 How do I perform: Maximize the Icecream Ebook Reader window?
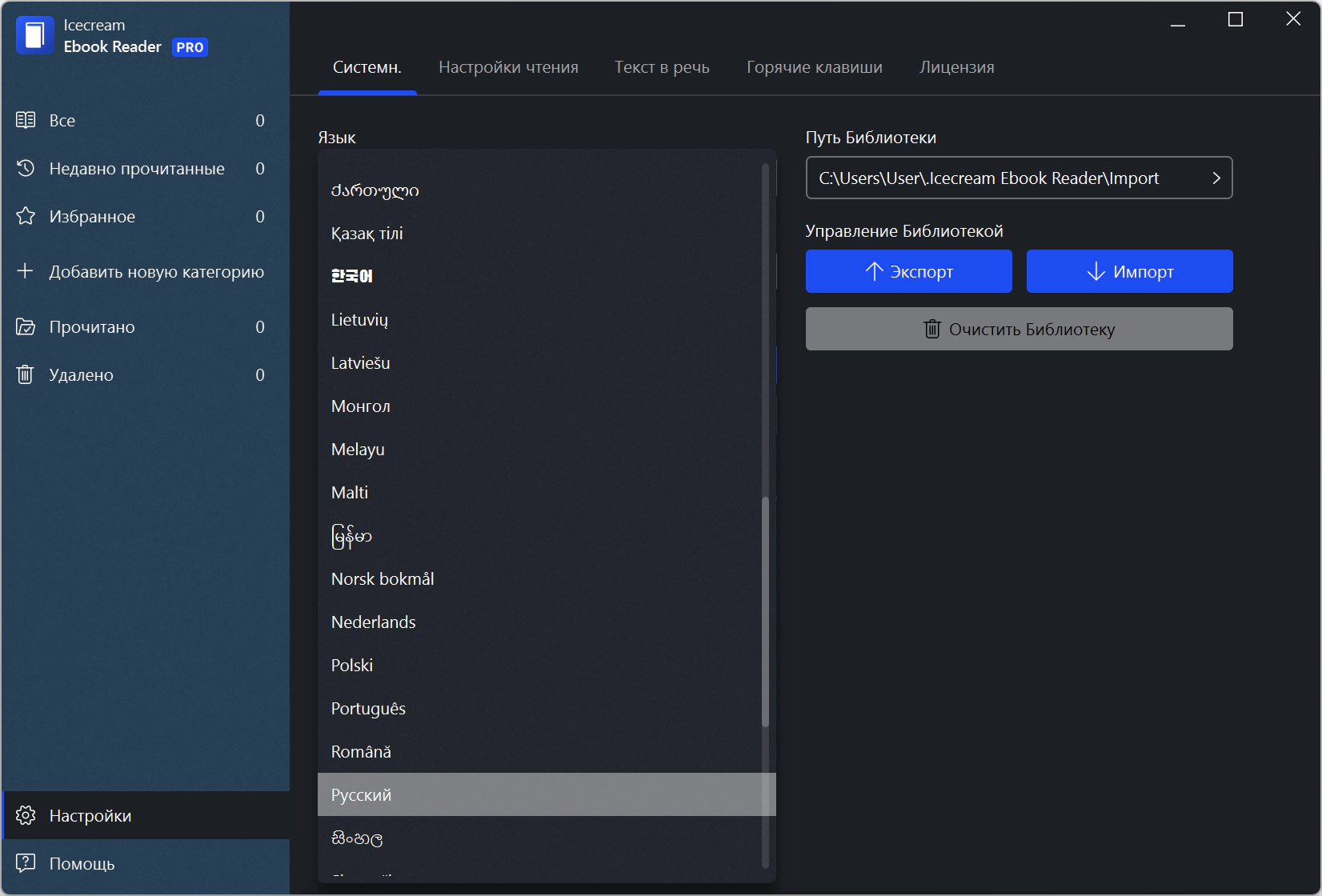pos(1236,20)
